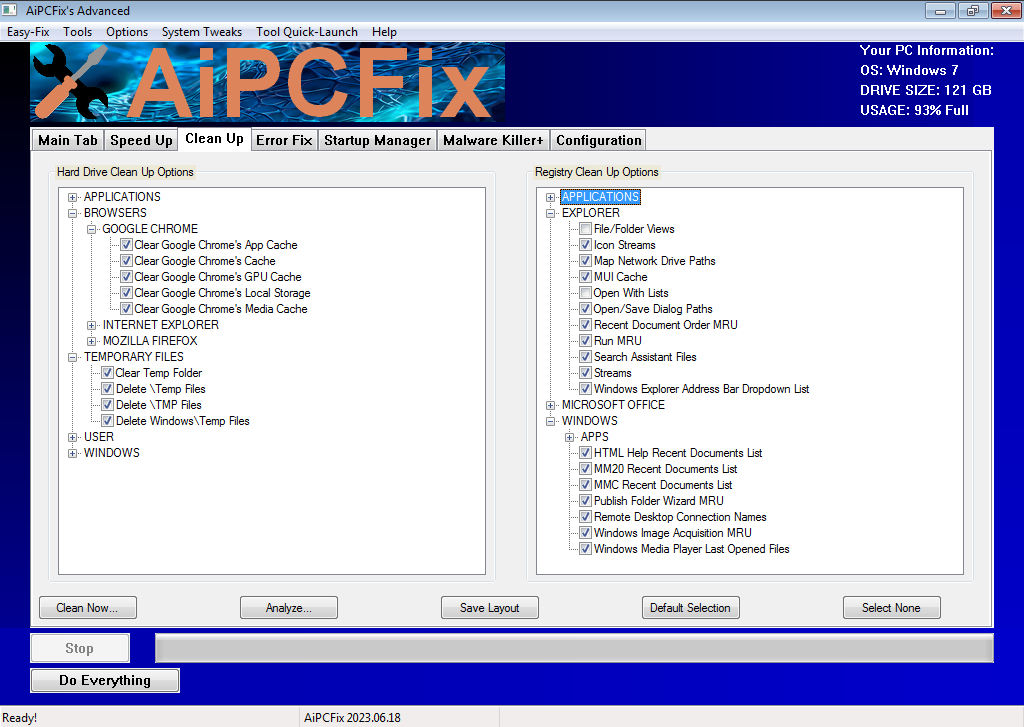The height and width of the screenshot is (727, 1024).
Task: Expand APPLICATIONS in Hard Drive Clean Up tree
Action: (x=72, y=197)
